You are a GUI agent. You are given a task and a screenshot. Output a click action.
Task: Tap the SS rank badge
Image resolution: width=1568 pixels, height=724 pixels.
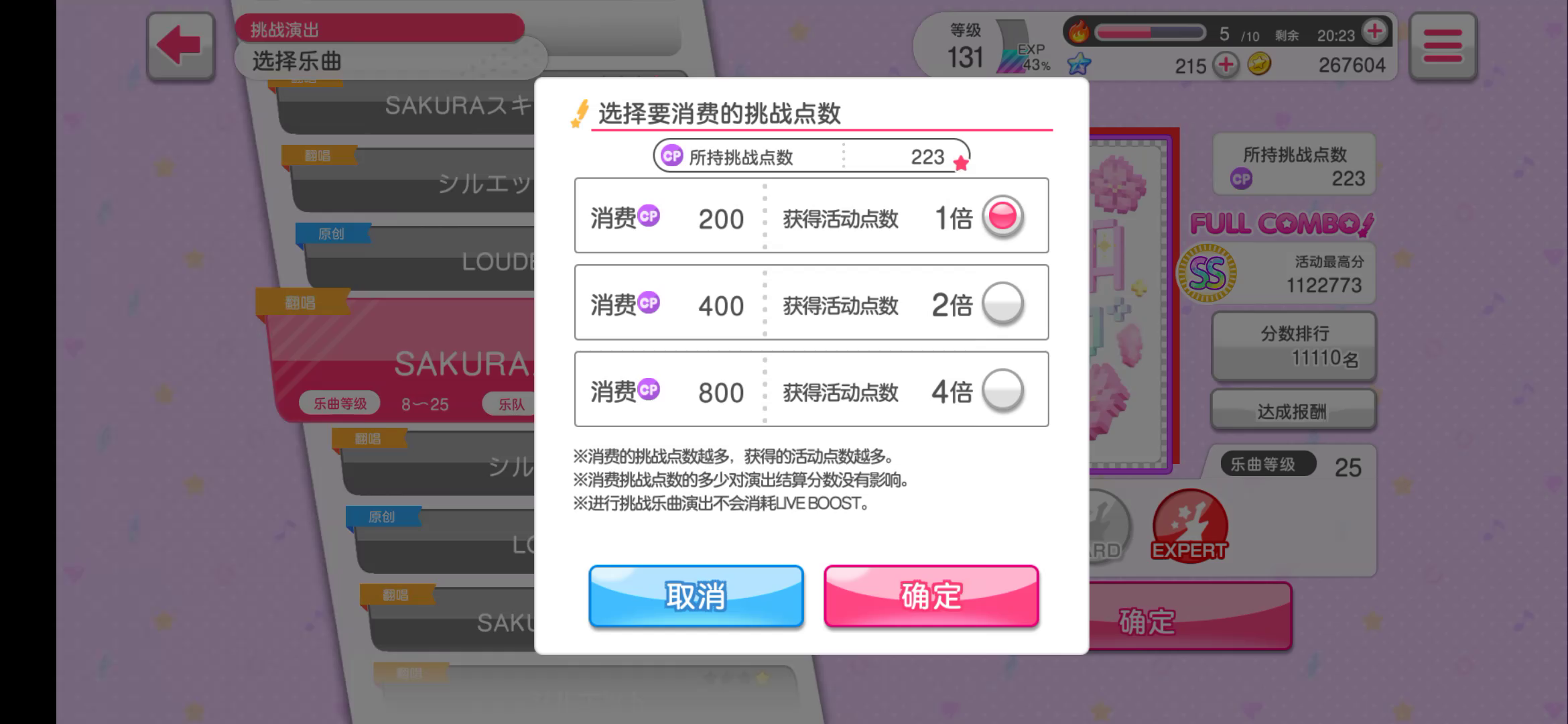tap(1207, 273)
